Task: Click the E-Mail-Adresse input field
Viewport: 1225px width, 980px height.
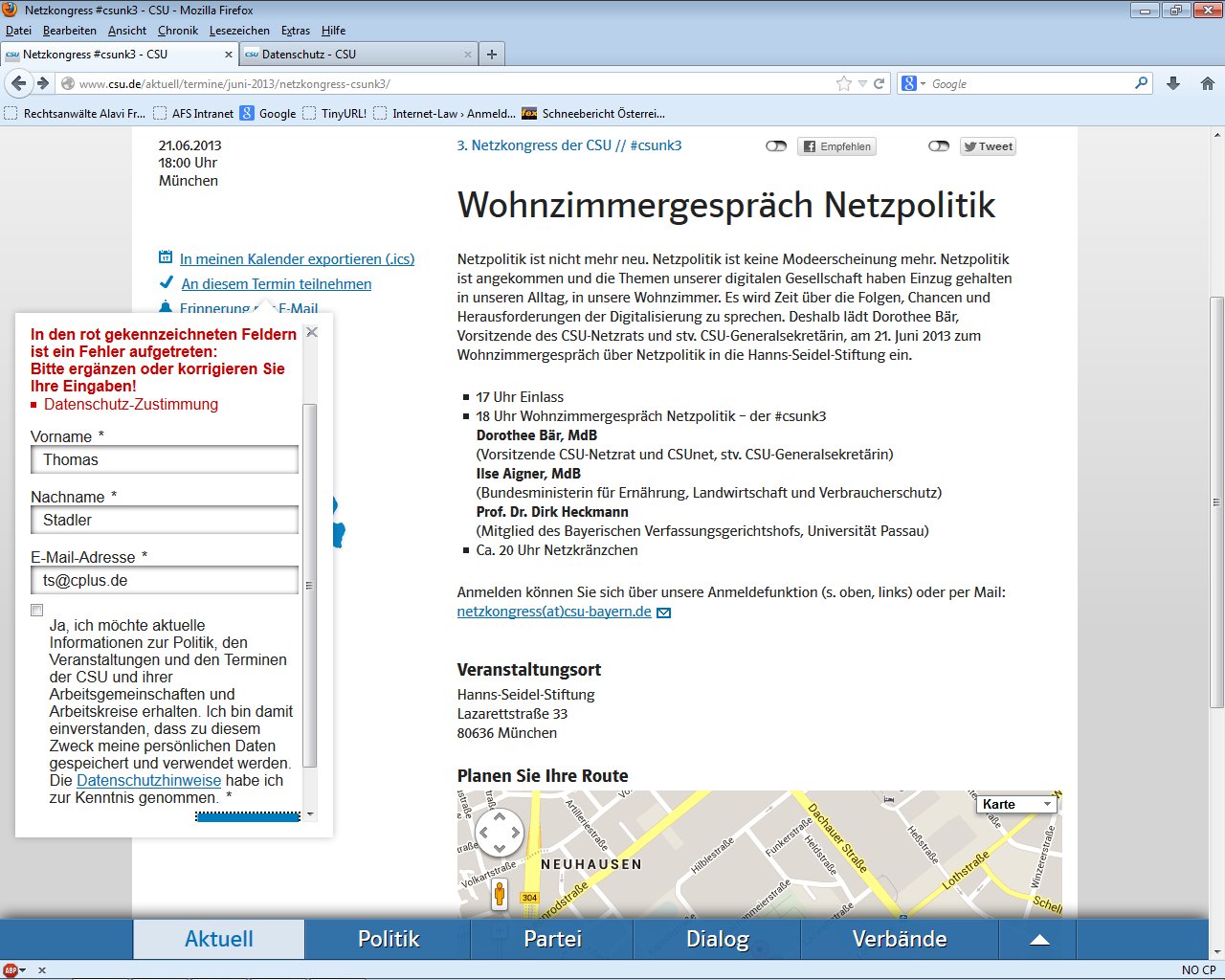Action: (165, 580)
